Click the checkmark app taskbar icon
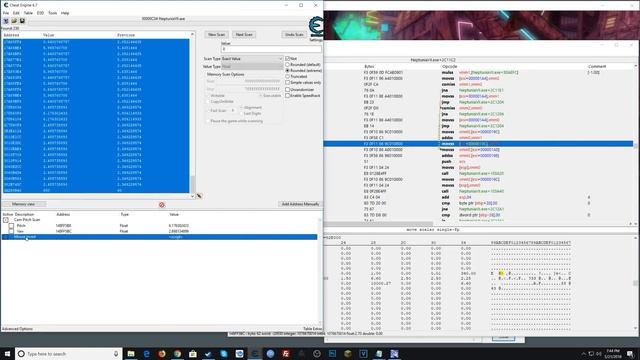Viewport: 640px width, 360px height. (209, 353)
